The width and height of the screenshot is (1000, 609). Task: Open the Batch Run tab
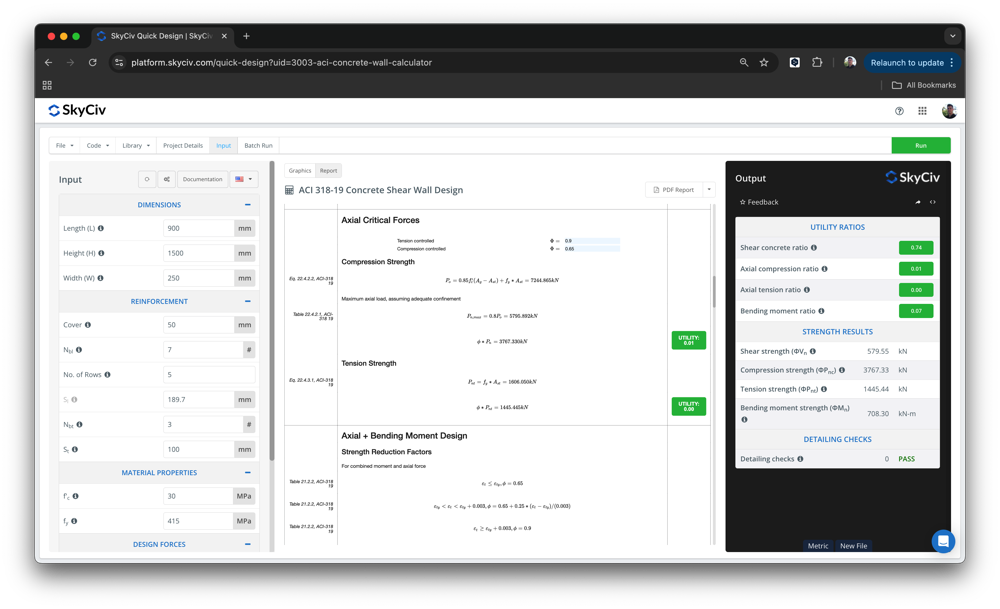(258, 145)
